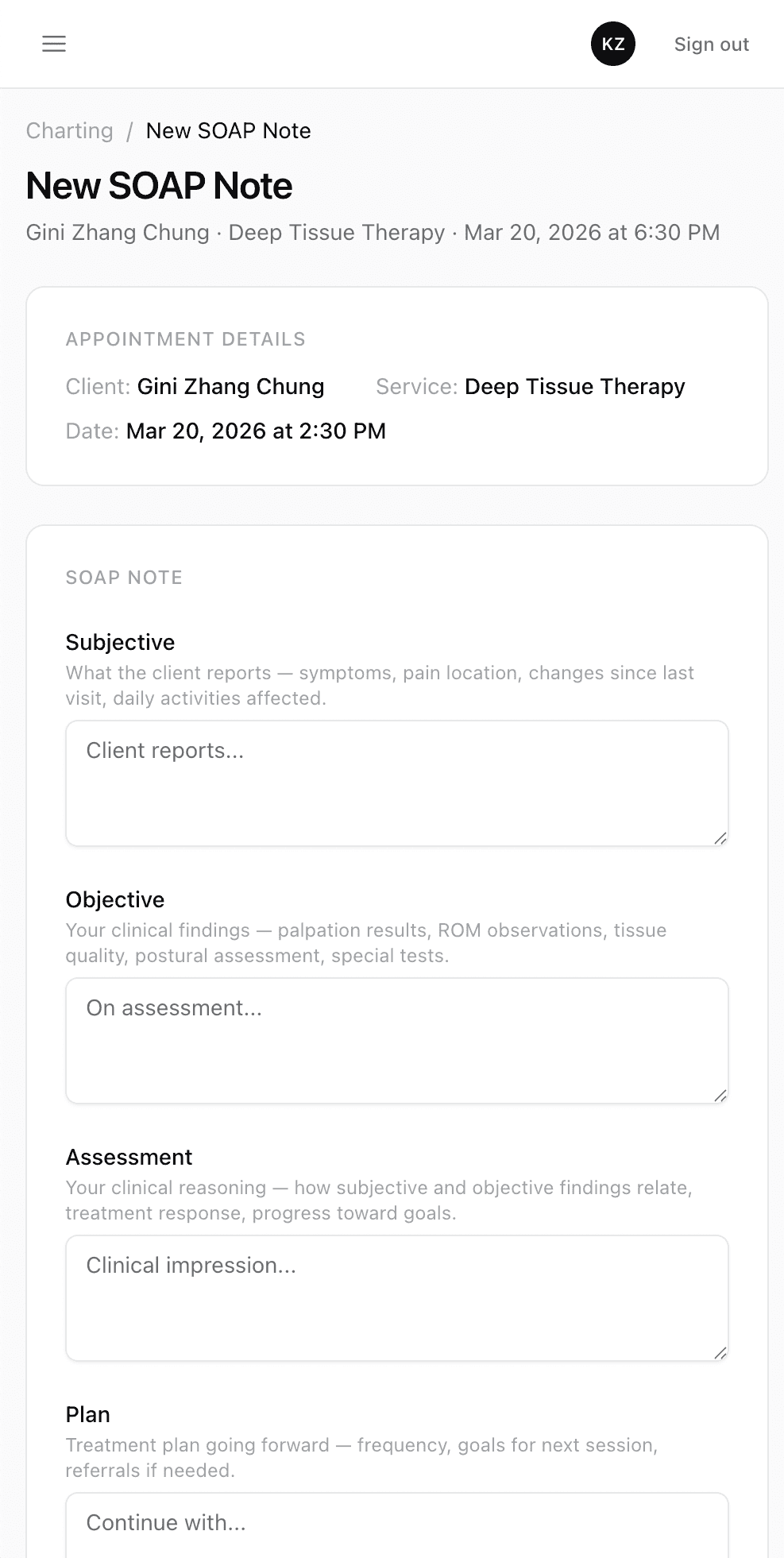Click the resize grip on Assessment field
784x1558 pixels.
tap(721, 1352)
